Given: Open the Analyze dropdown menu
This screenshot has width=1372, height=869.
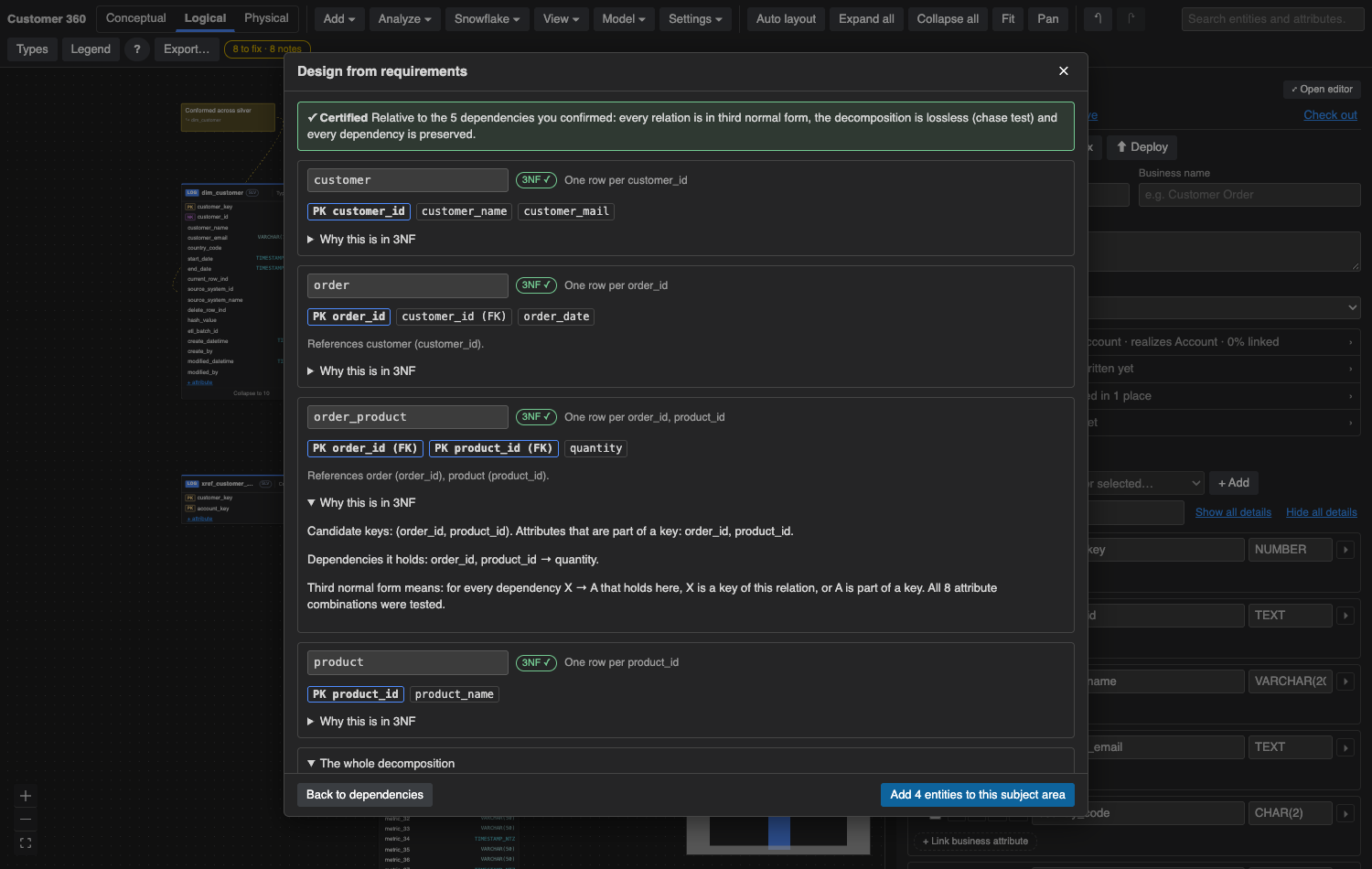Looking at the screenshot, I should 405,19.
